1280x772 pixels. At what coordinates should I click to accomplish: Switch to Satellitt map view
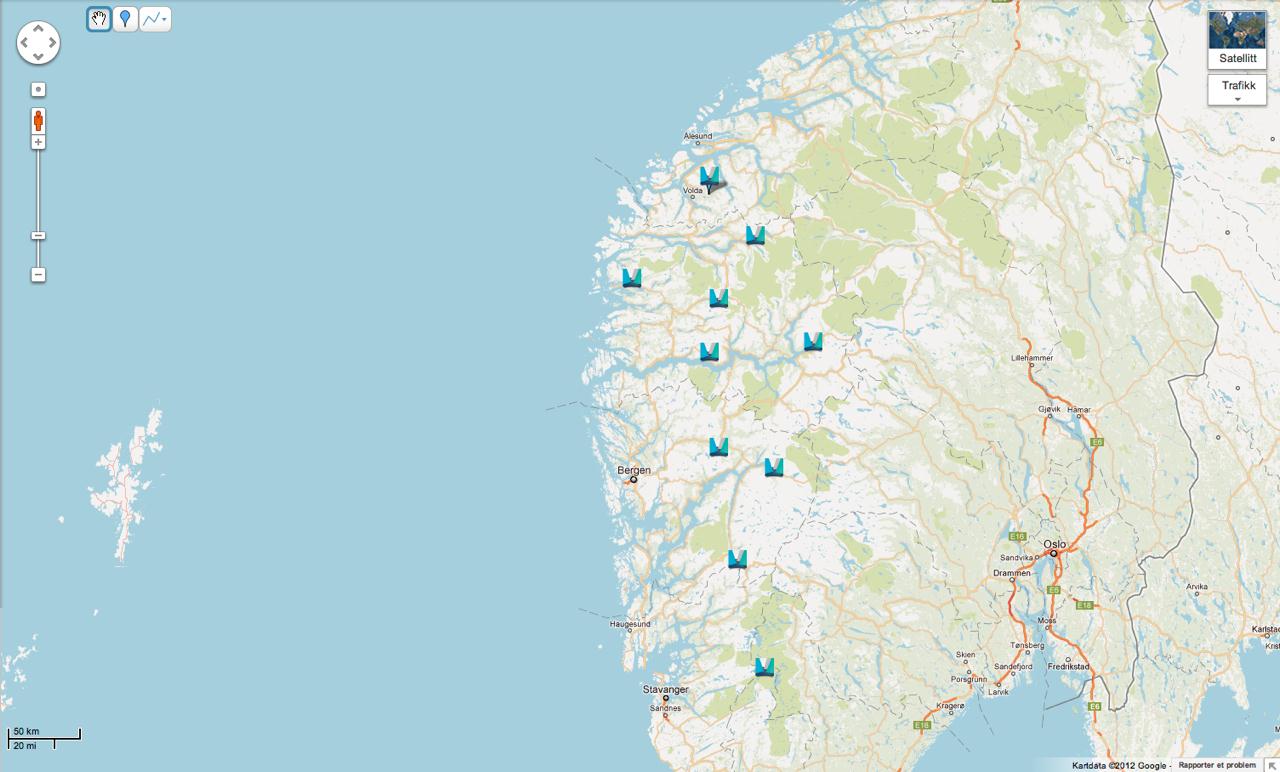1237,40
